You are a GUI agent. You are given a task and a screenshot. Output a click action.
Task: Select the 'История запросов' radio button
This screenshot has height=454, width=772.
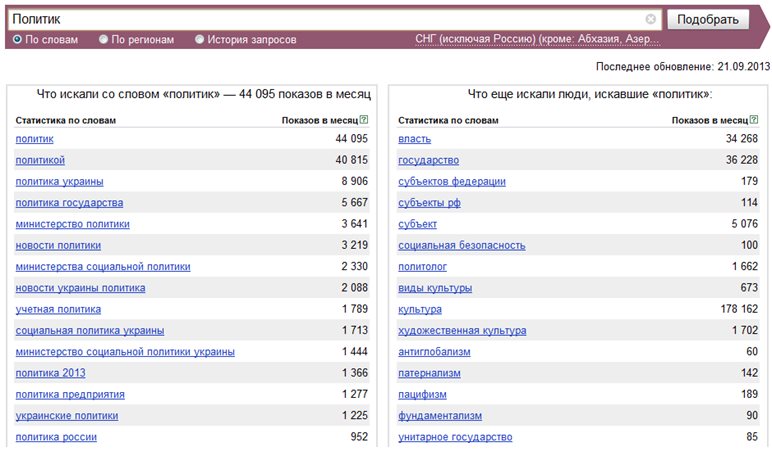199,39
